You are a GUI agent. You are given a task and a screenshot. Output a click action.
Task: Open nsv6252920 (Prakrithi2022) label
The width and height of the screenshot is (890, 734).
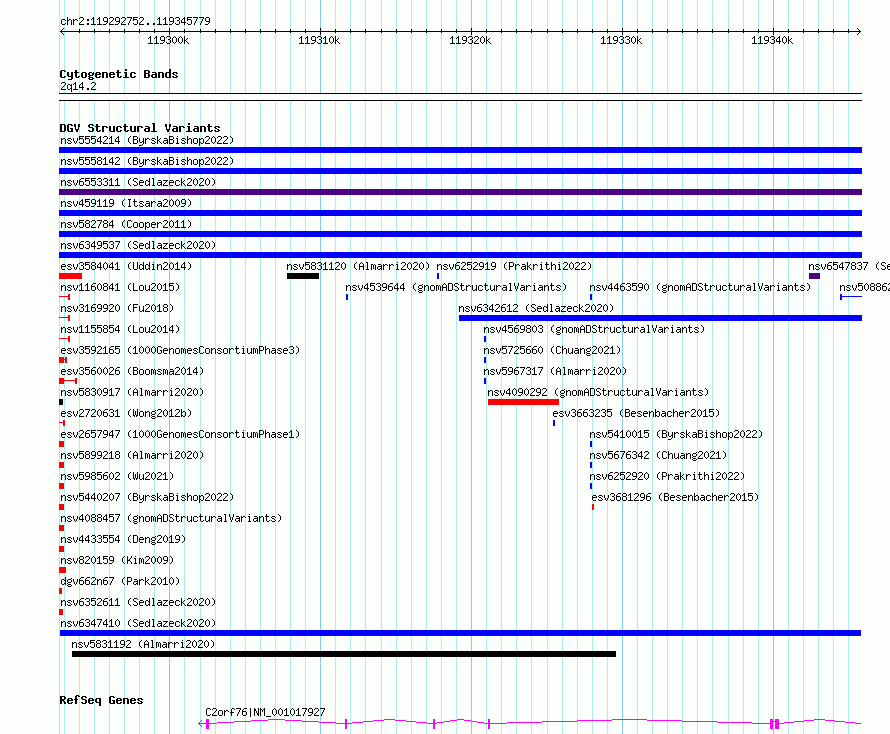(x=667, y=476)
